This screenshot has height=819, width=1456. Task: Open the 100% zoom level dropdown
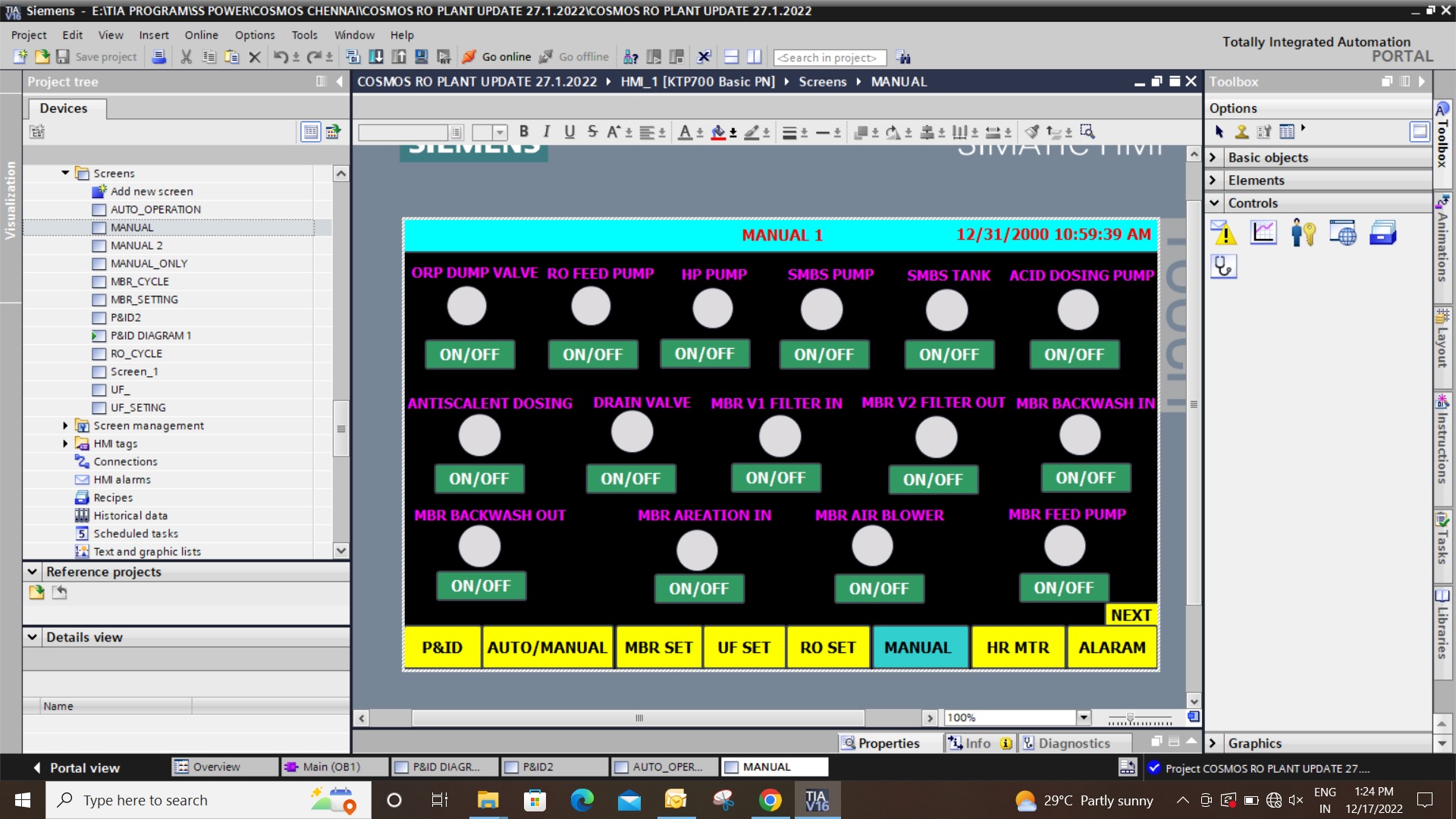tap(1084, 717)
